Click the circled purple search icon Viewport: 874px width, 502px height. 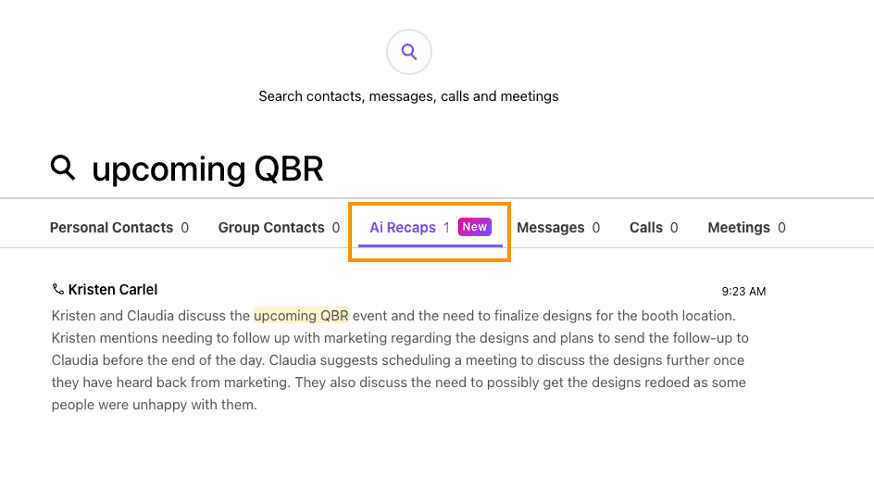coord(409,52)
